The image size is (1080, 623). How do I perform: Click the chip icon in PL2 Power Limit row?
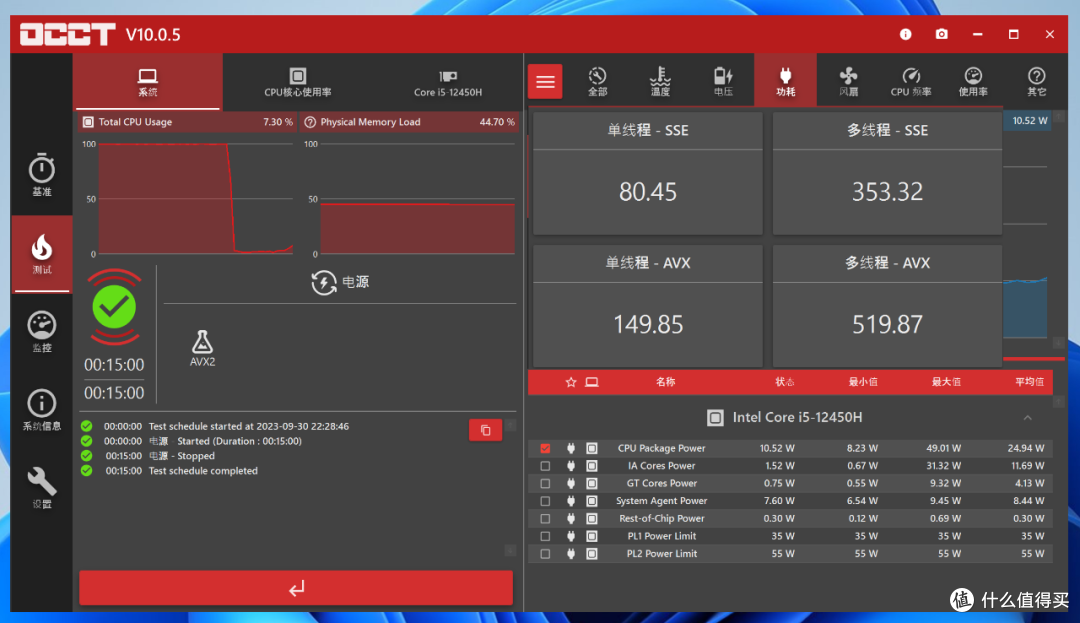click(x=592, y=553)
